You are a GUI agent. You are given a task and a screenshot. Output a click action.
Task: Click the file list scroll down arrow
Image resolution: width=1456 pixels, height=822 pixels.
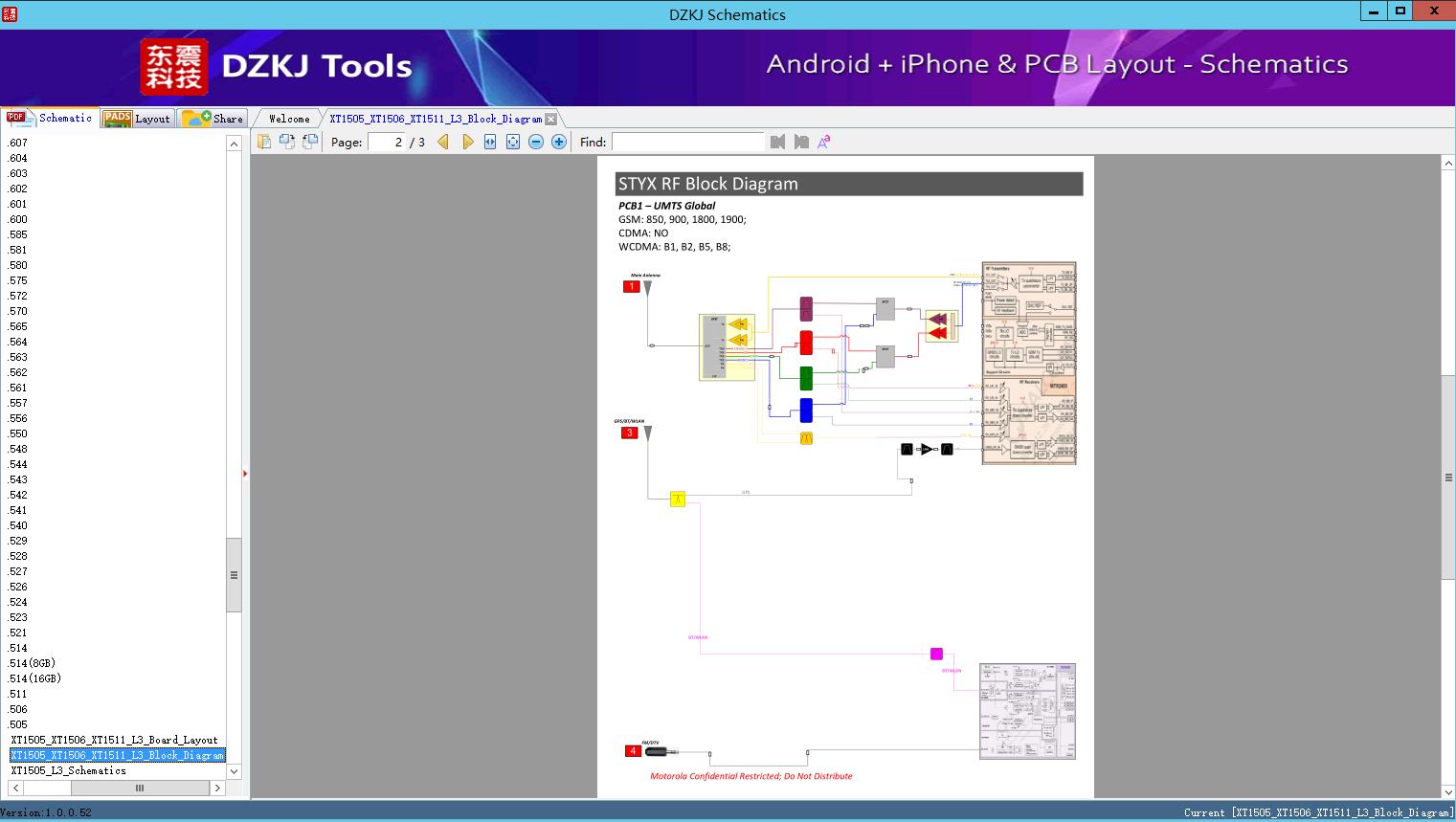click(x=234, y=771)
